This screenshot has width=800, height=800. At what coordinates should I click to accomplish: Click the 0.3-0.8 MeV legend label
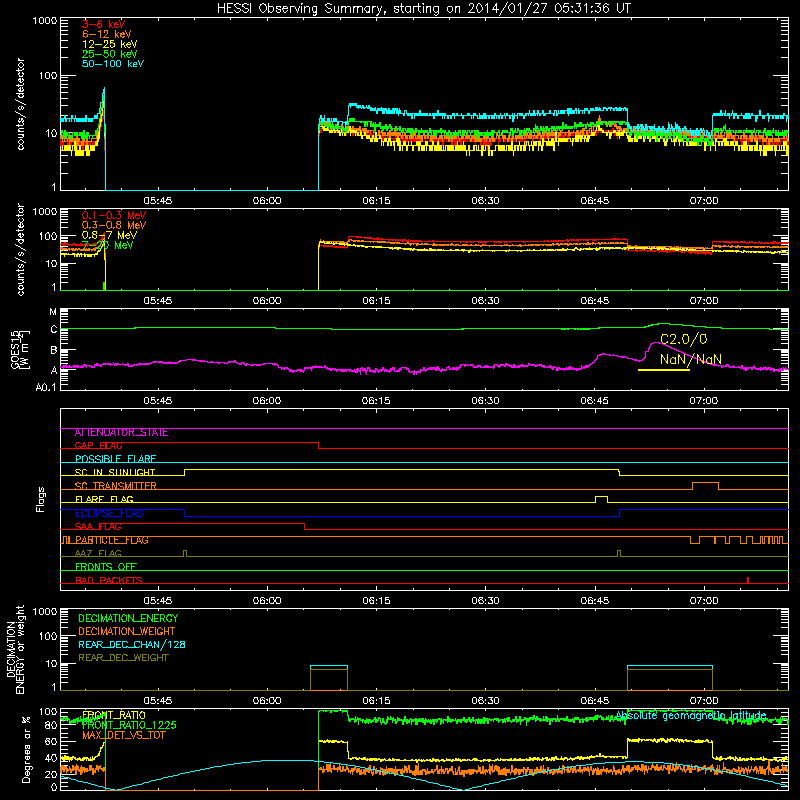[x=114, y=225]
